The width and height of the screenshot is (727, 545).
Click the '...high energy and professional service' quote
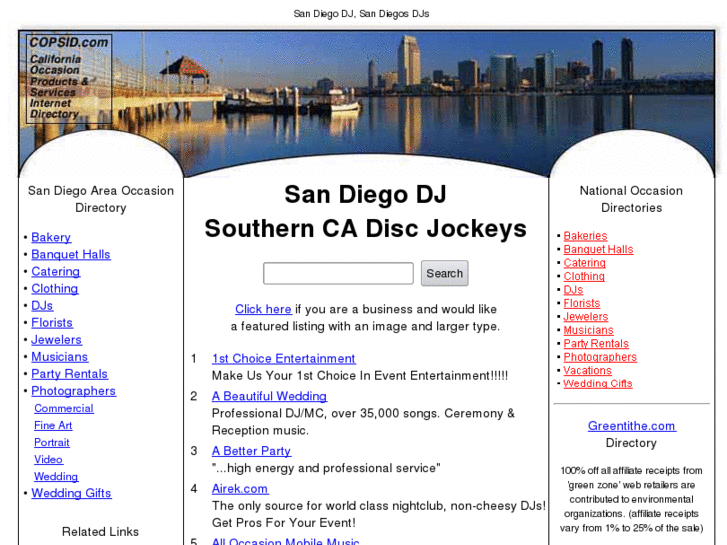click(326, 468)
